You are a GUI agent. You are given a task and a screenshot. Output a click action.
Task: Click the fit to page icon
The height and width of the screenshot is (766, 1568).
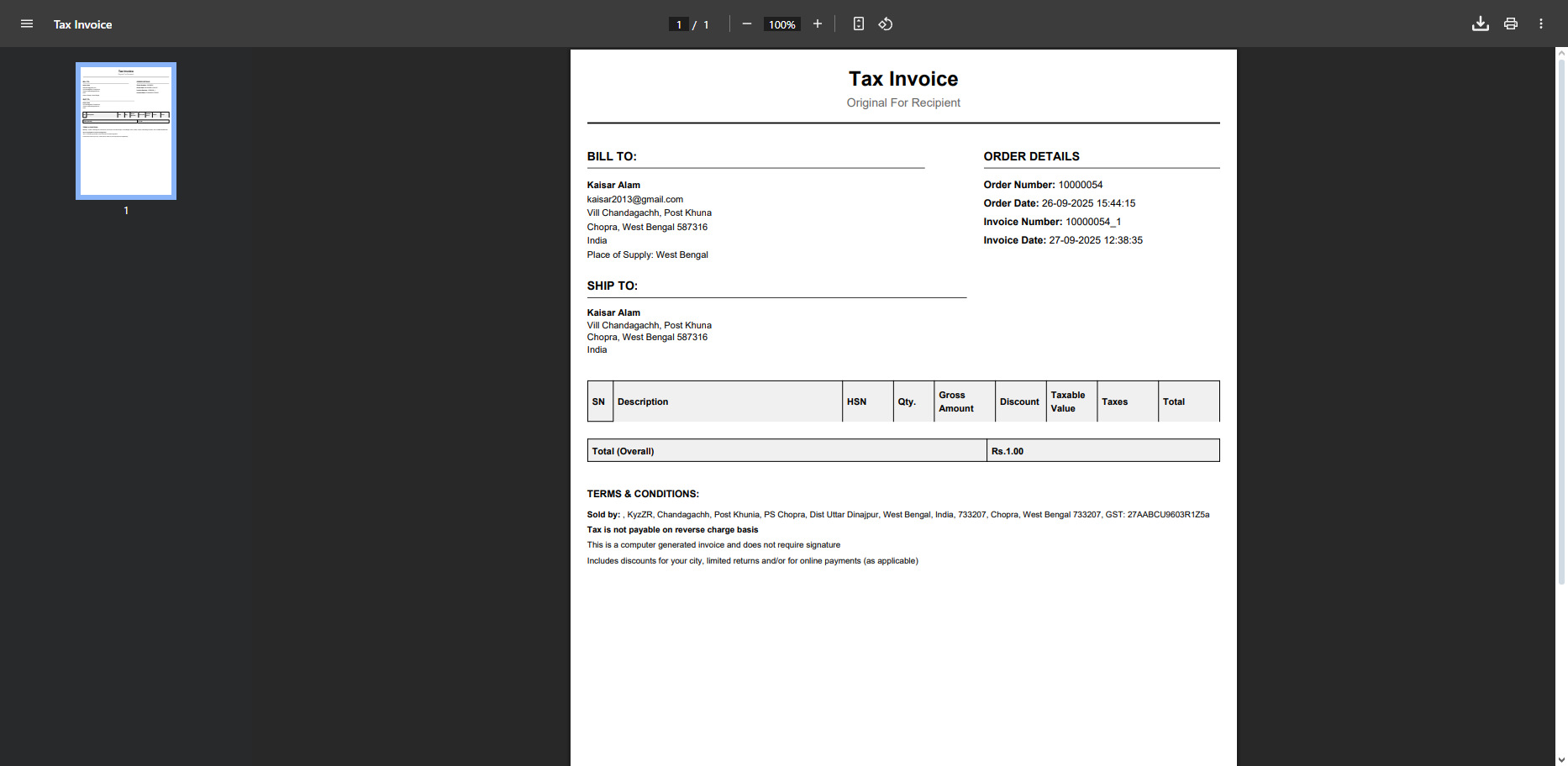coord(858,24)
